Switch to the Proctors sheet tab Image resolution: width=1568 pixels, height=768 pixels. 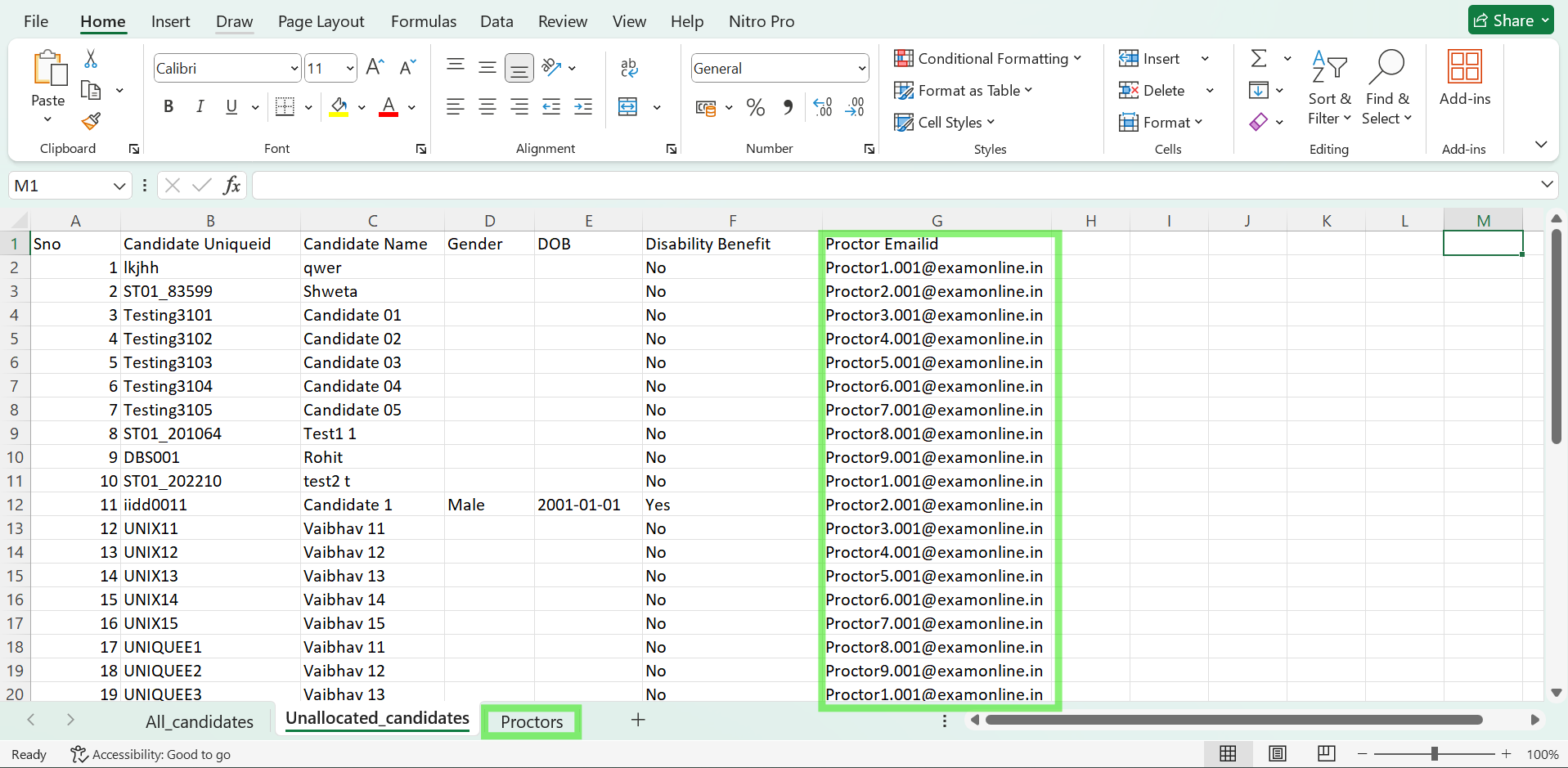click(532, 721)
